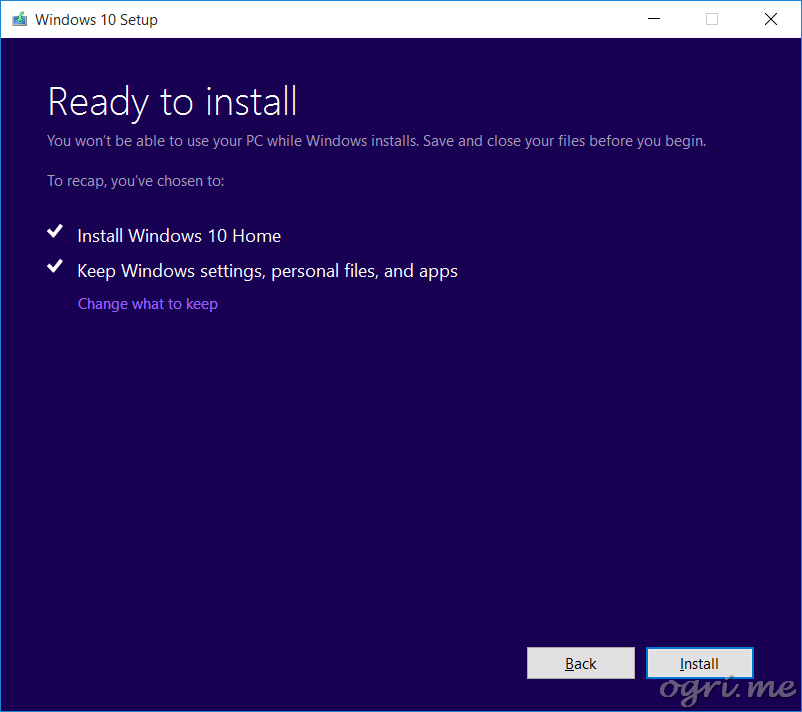The width and height of the screenshot is (802, 712).
Task: Click the checkmark beside Install Windows 10 Home
Action: pos(55,231)
